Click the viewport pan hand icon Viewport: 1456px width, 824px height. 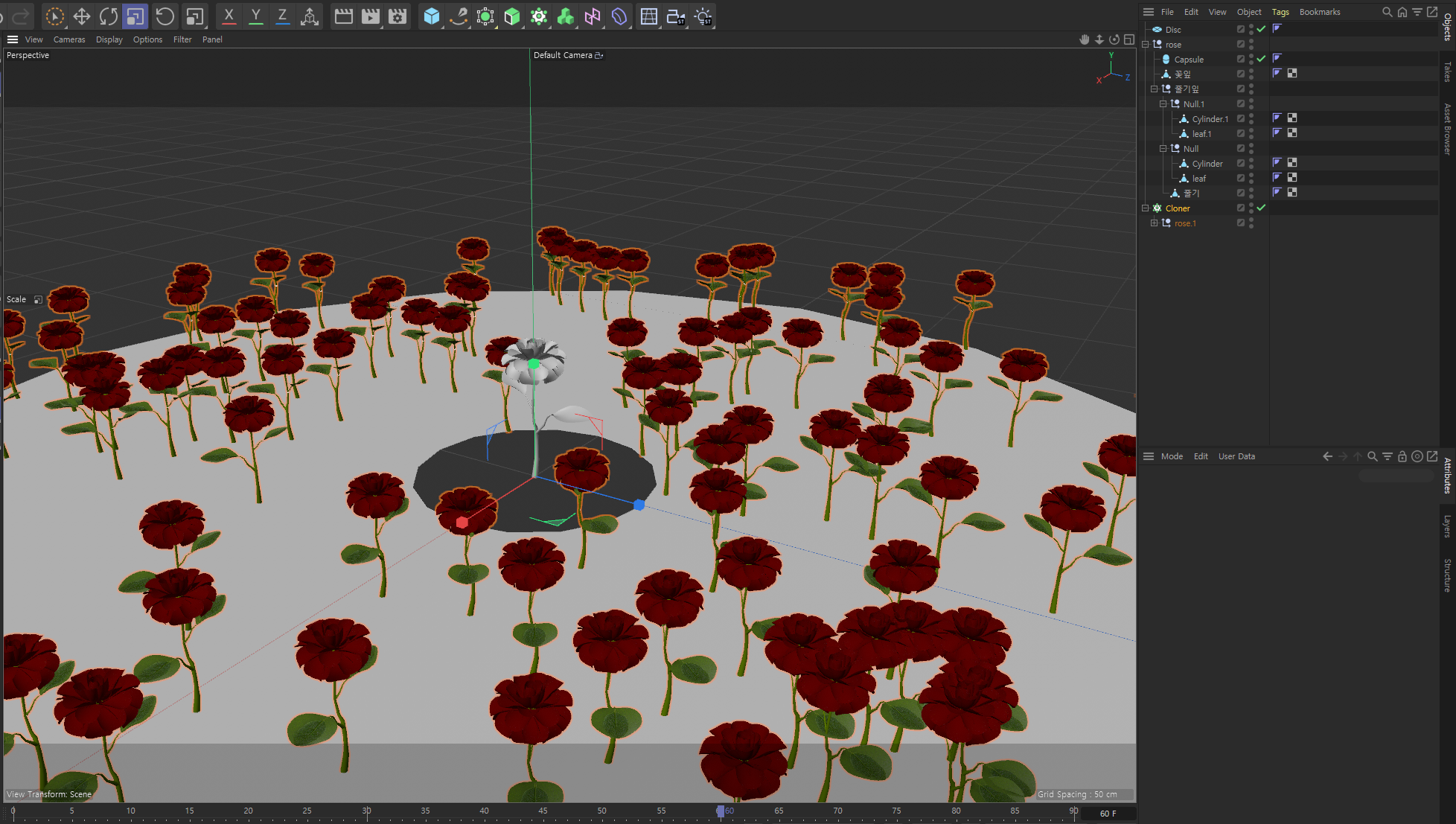click(1085, 39)
